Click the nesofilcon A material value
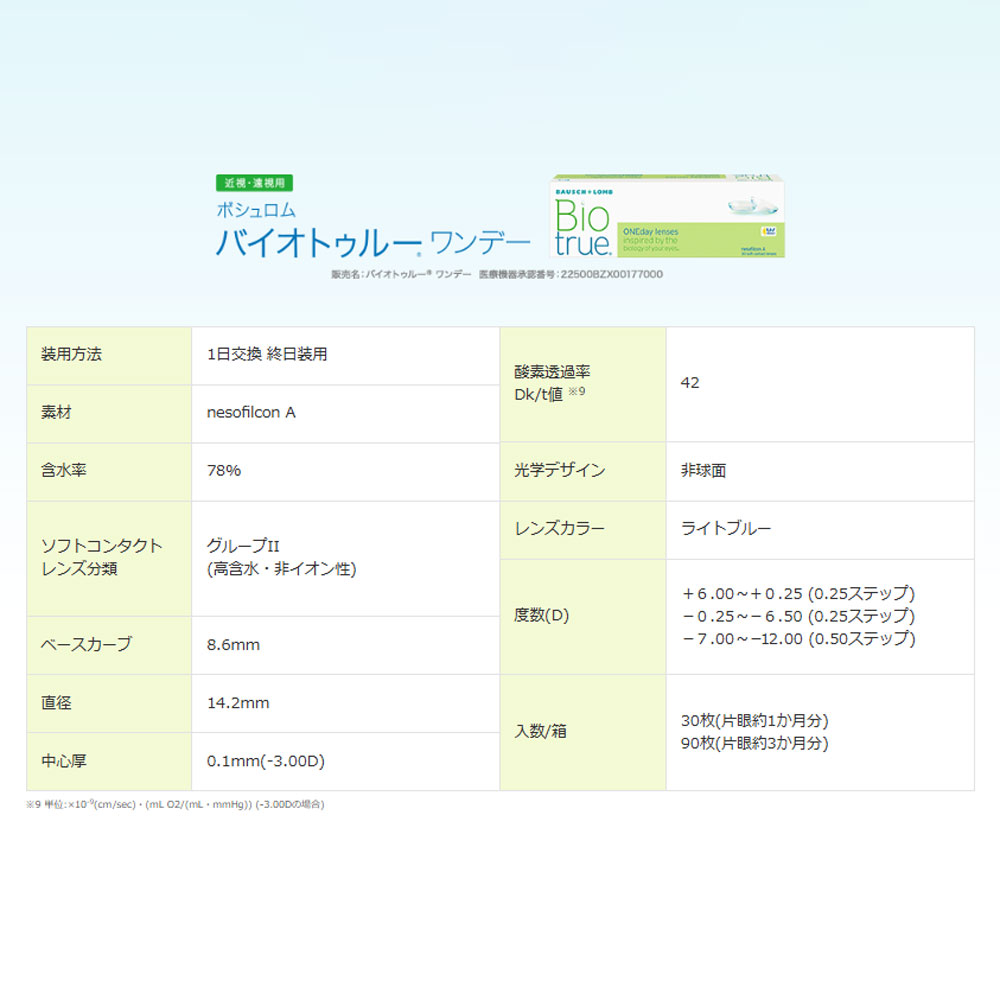Viewport: 1000px width, 1000px height. [251, 412]
